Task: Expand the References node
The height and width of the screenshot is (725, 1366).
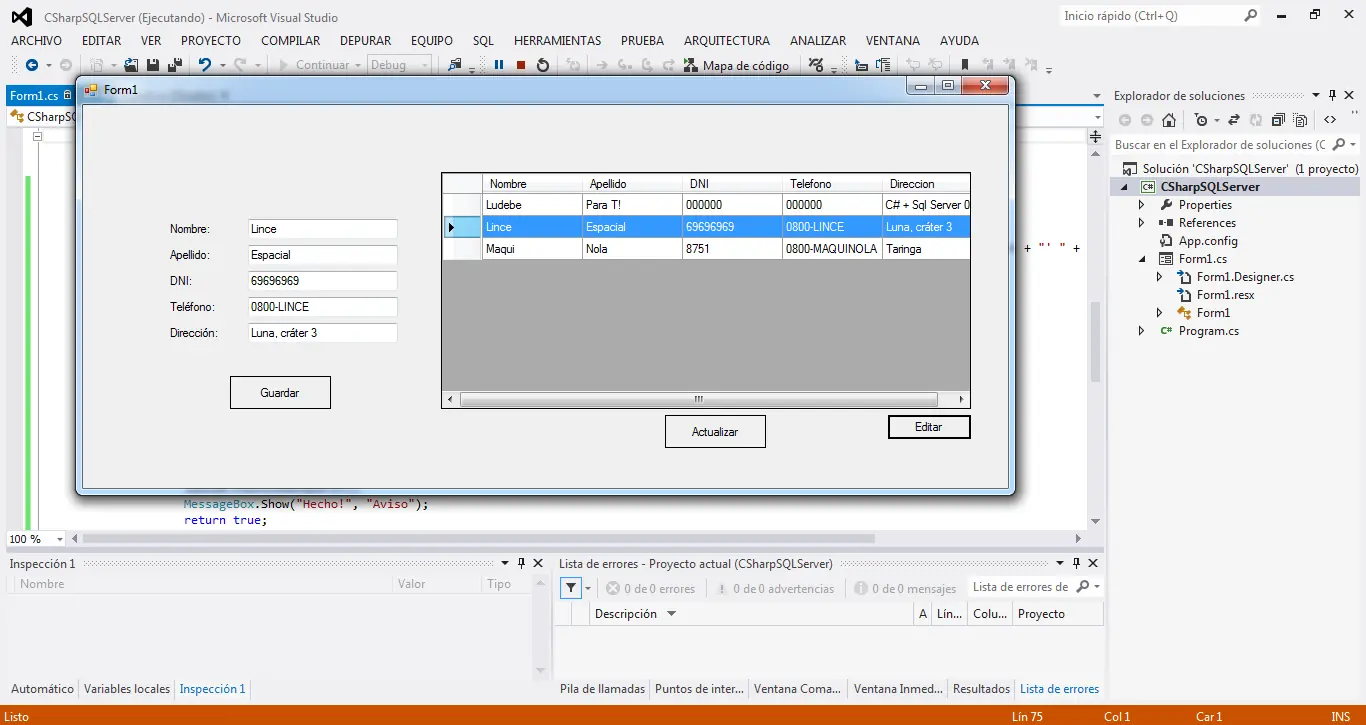Action: pos(1141,223)
